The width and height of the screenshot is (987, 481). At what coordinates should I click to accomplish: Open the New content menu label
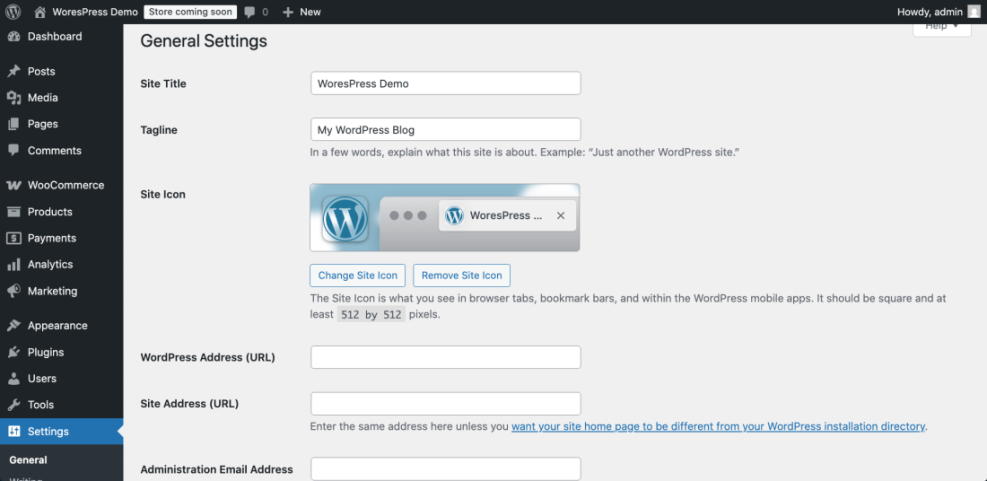tap(310, 12)
